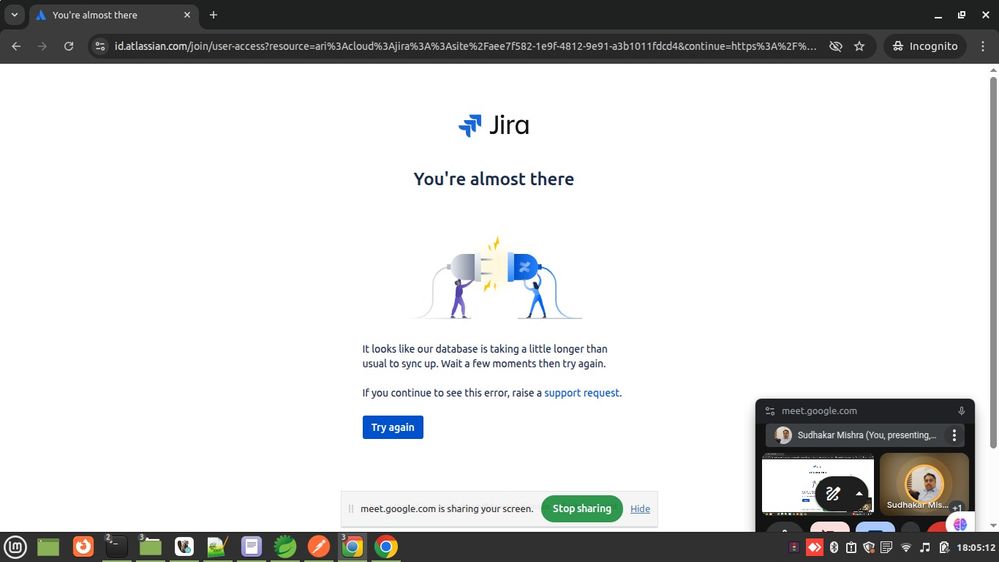999x562 pixels.
Task: Open Bluetooth settings from system tray
Action: point(834,547)
